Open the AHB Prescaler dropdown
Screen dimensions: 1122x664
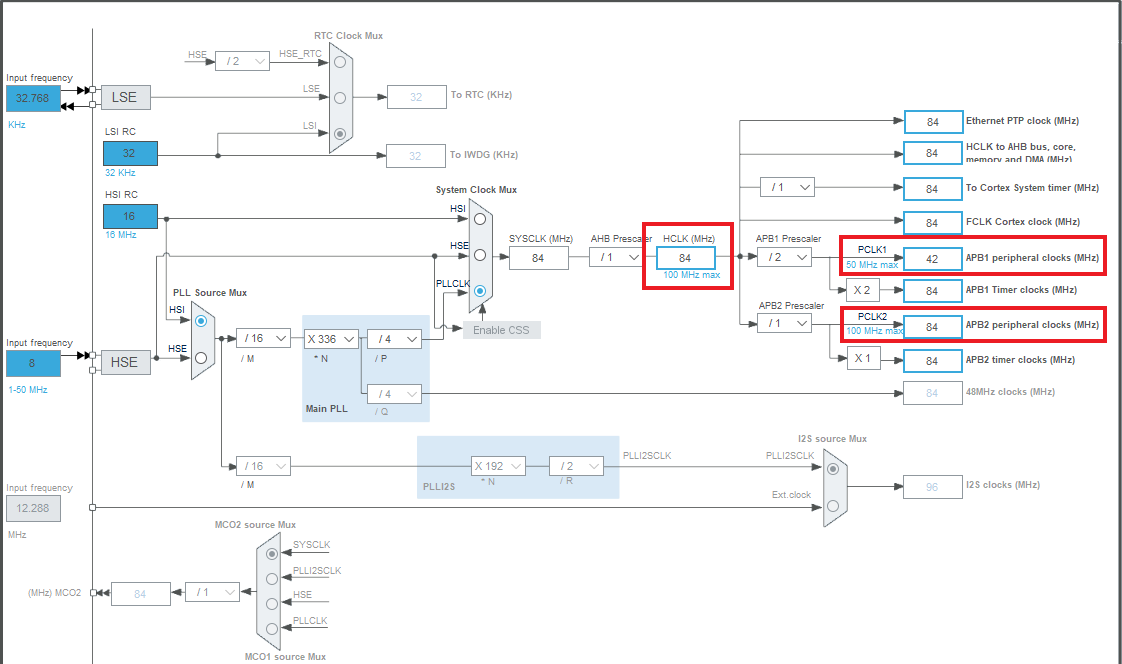coord(616,257)
